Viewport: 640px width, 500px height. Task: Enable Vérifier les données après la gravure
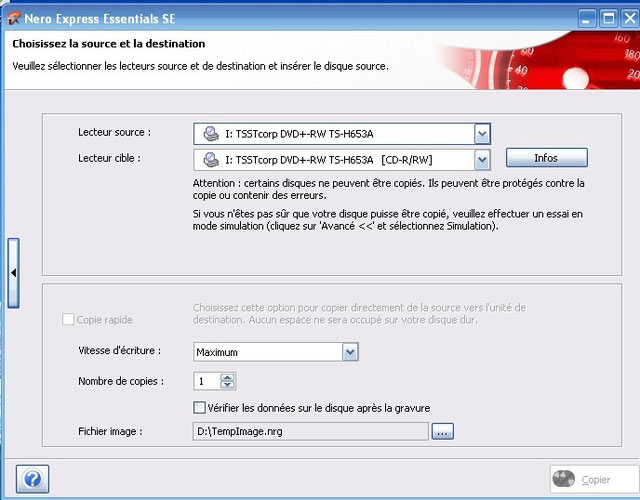coord(199,407)
